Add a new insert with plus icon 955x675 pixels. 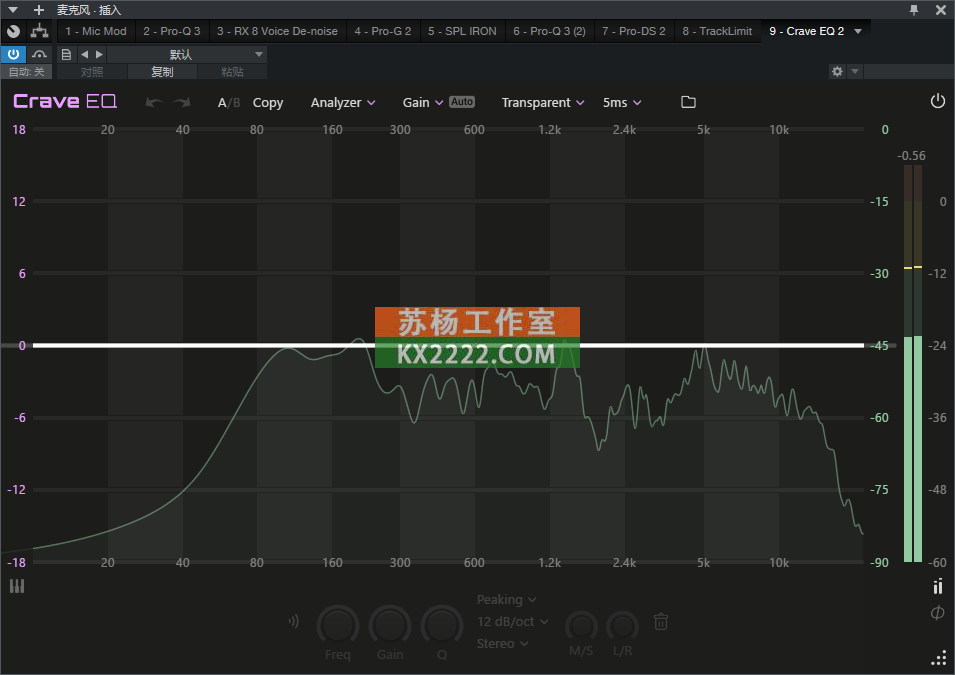pyautogui.click(x=39, y=10)
